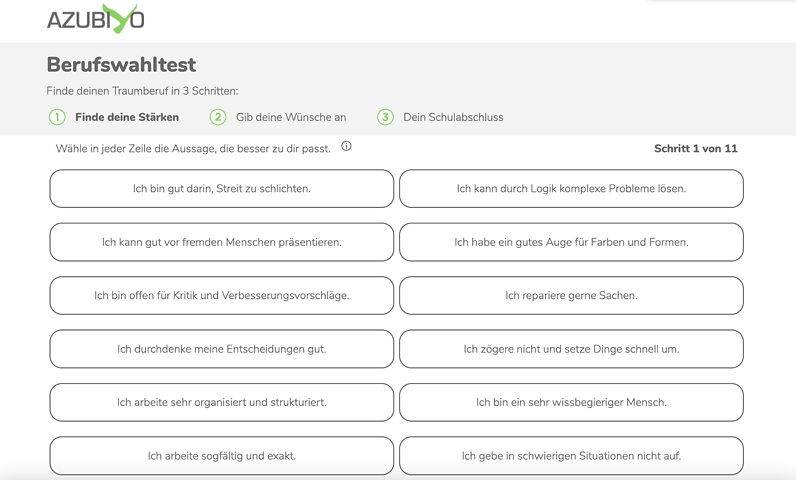This screenshot has height=480, width=796.
Task: Click 'Finde deinen Traumberuf in 3 Schritten:' text
Action: click(x=142, y=91)
